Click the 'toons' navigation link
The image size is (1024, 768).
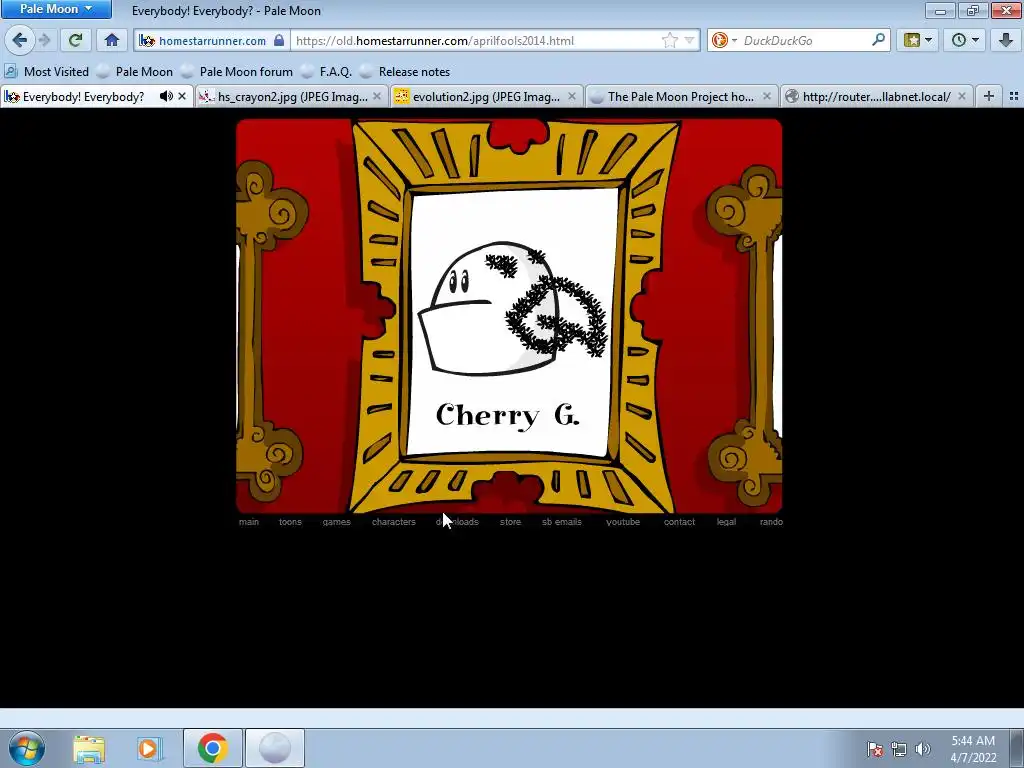click(x=290, y=522)
